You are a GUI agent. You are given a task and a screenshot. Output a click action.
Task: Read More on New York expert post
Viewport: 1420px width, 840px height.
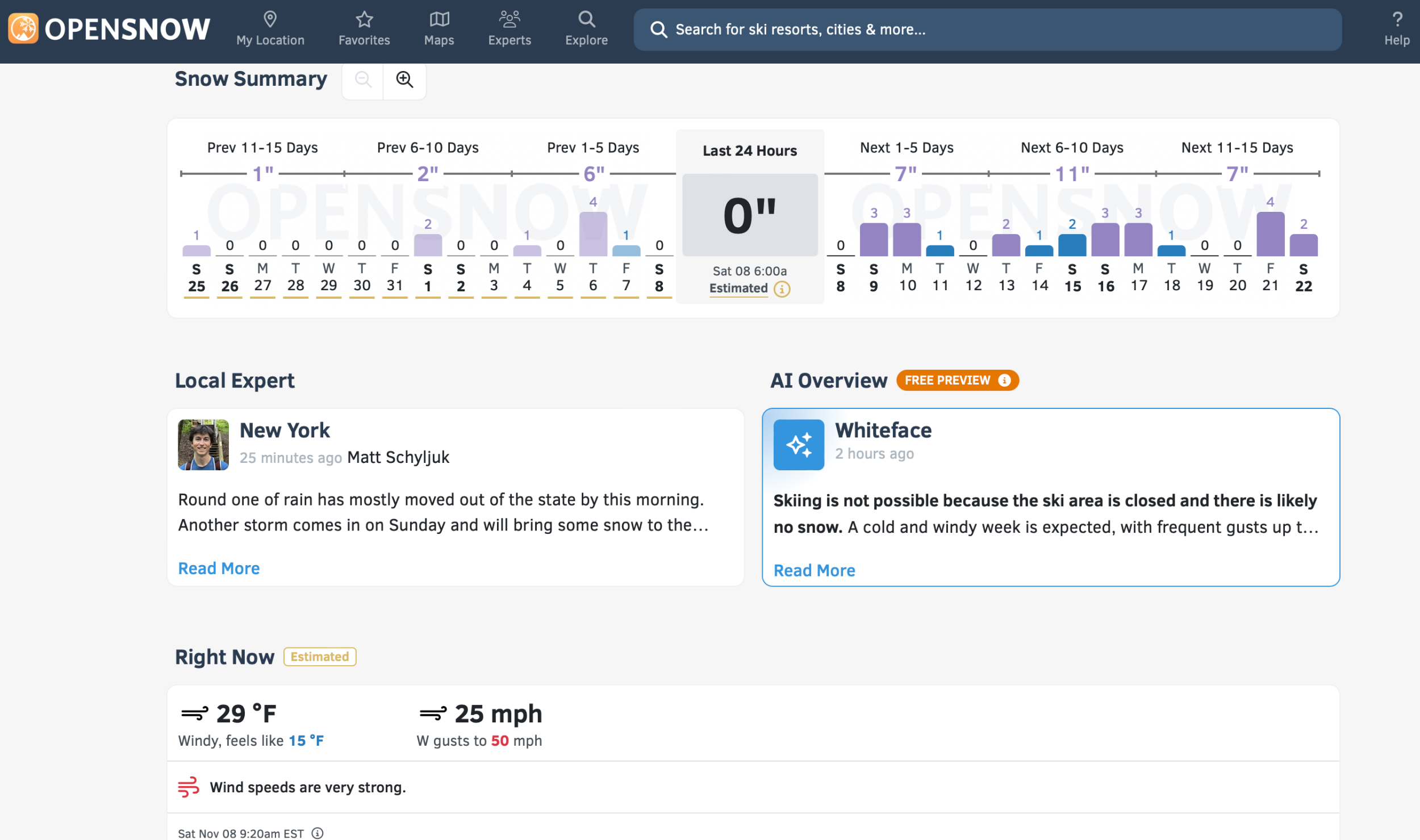(x=219, y=568)
